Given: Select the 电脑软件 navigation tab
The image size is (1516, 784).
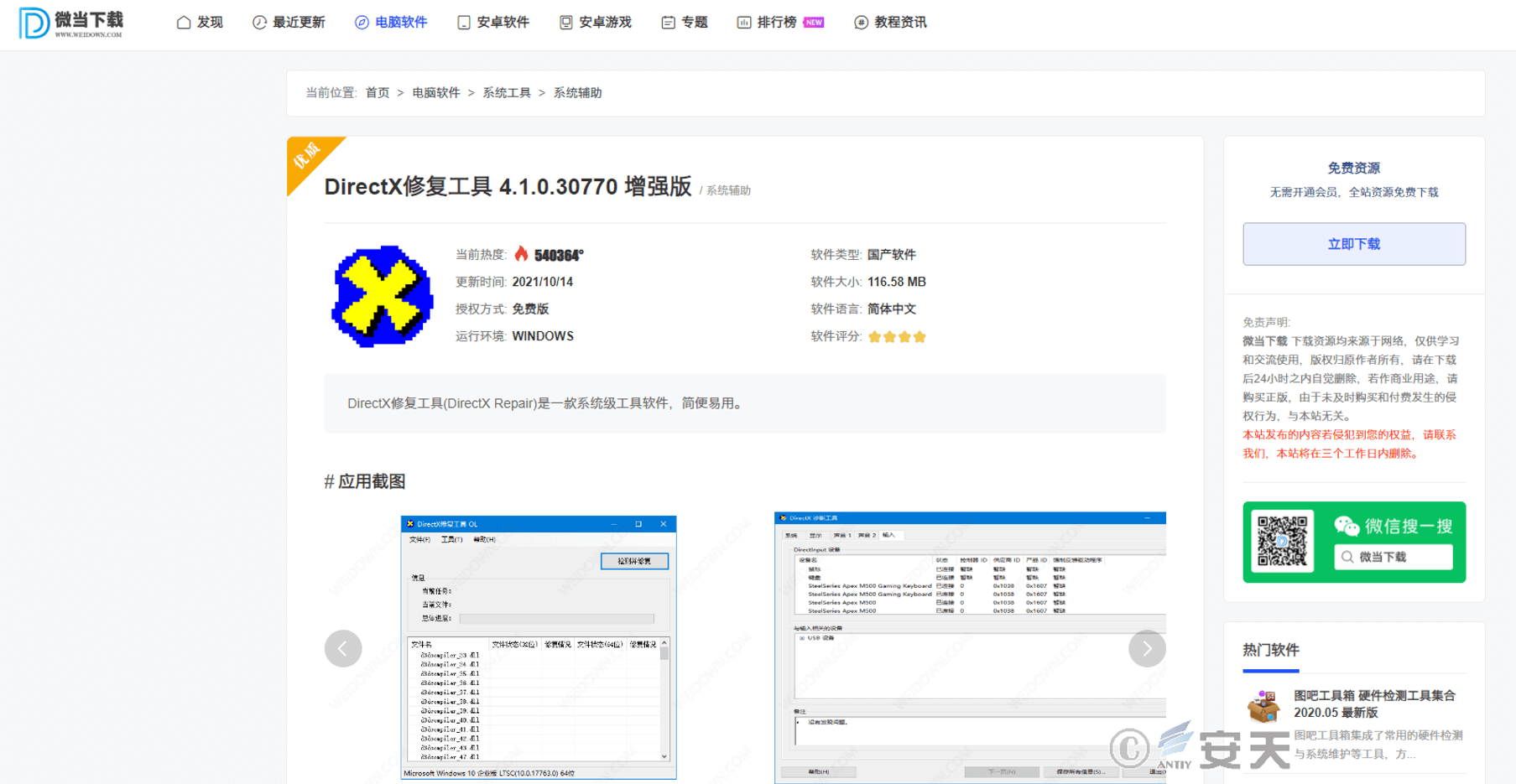Looking at the screenshot, I should tap(391, 23).
